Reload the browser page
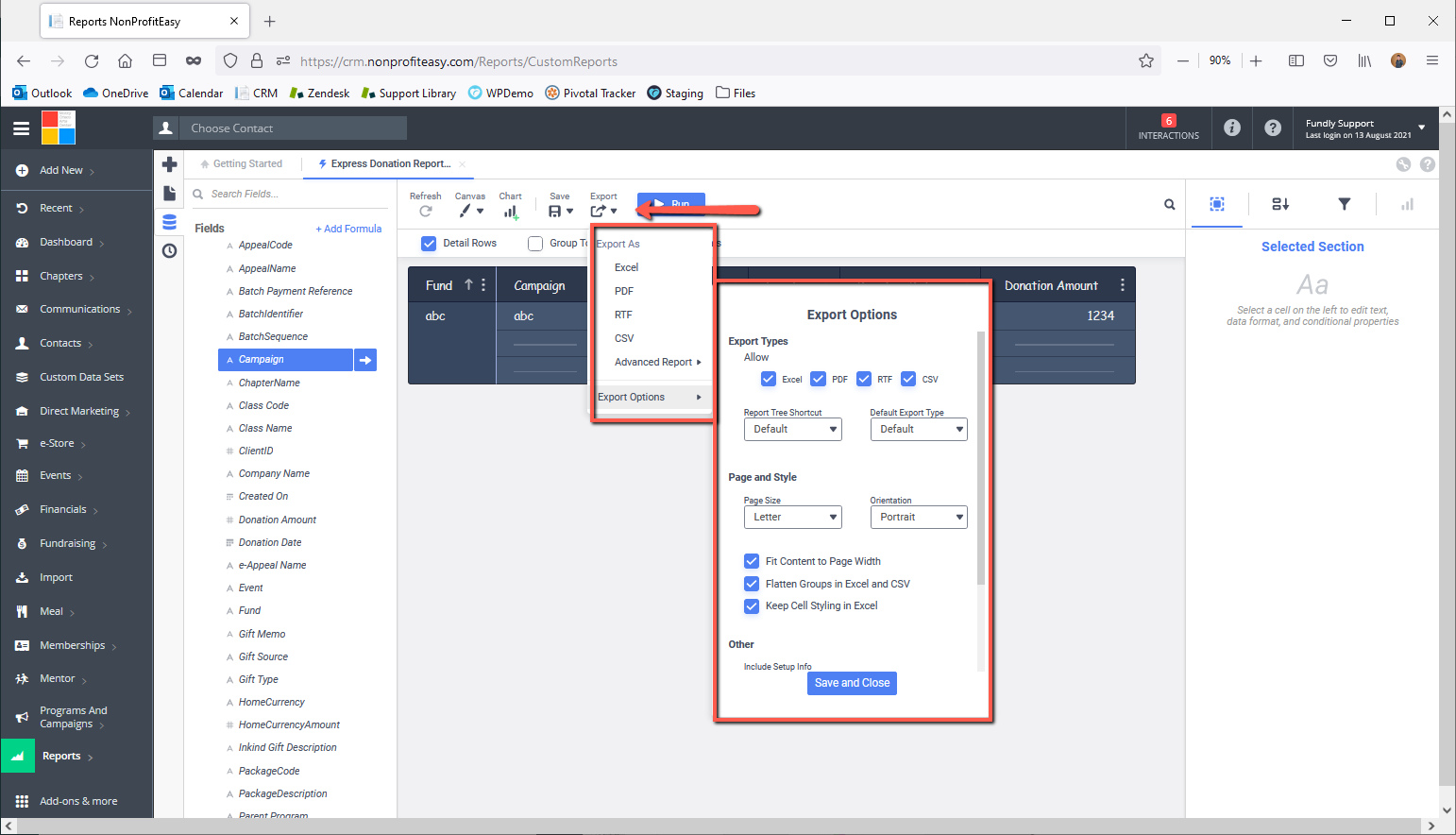Image resolution: width=1456 pixels, height=835 pixels. 92,61
